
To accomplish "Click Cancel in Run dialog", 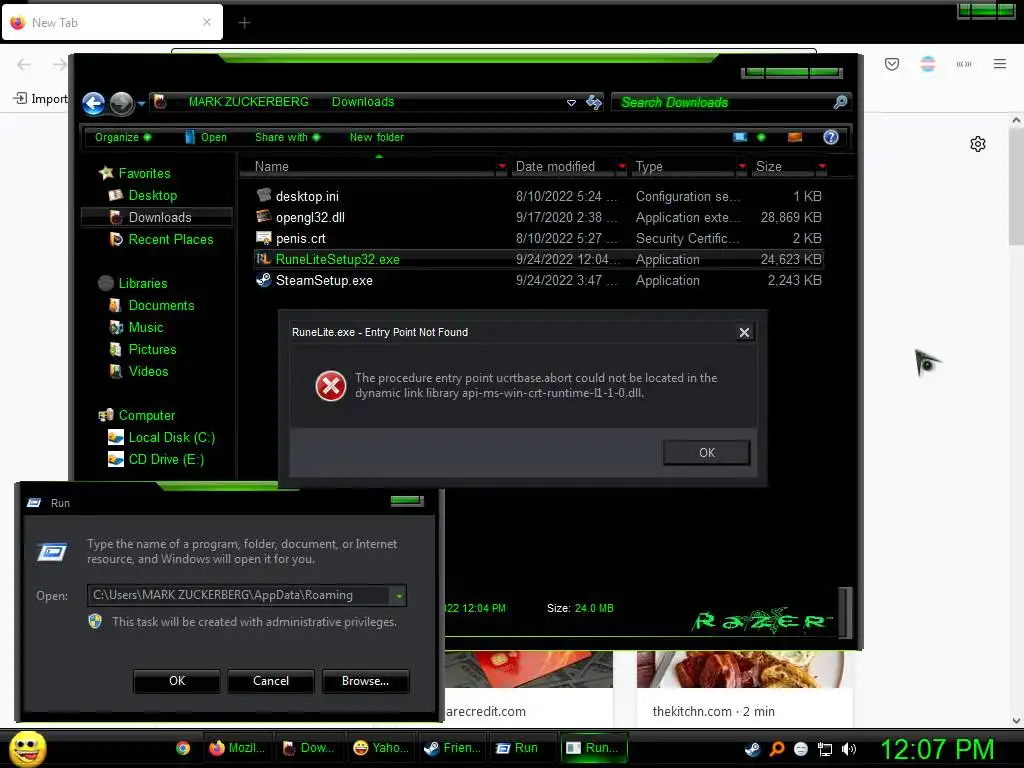I will pos(270,680).
